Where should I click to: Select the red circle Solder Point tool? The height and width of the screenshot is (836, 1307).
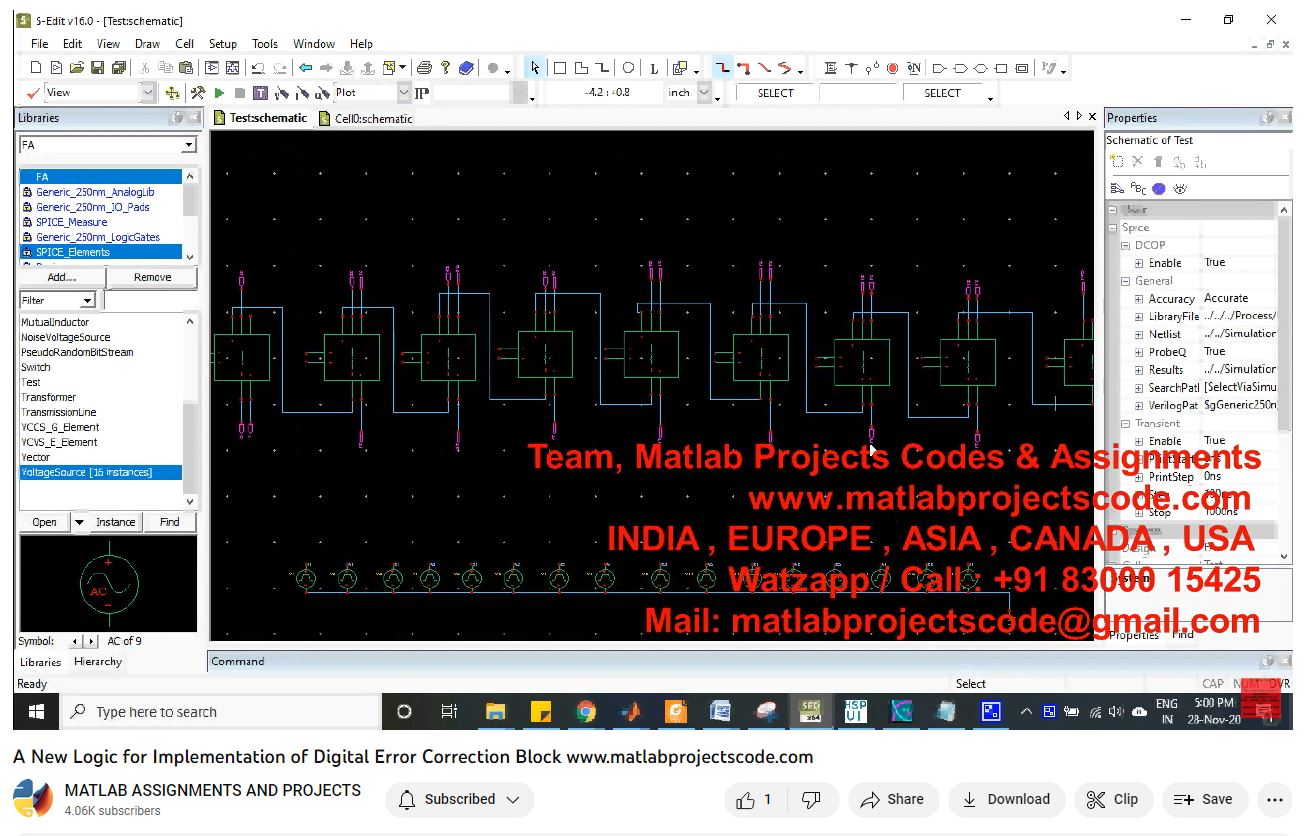[892, 68]
